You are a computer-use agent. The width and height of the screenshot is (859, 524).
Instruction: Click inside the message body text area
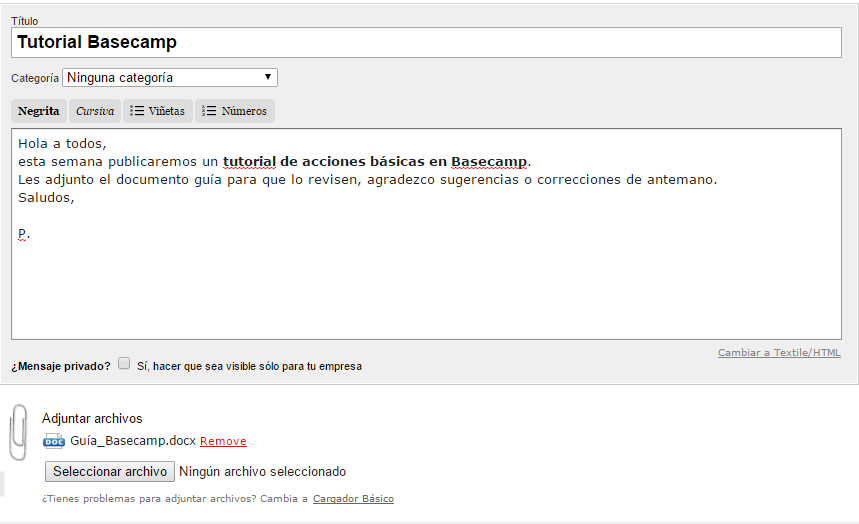click(427, 280)
